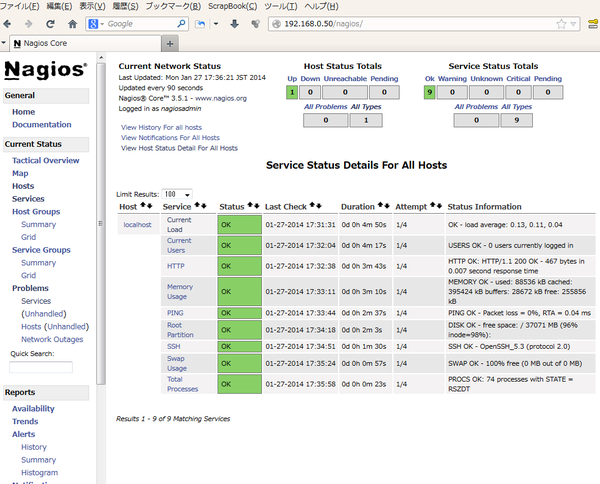Viewport: 600px width, 484px height.
Task: Click the Quick Search input field
Action: 41,367
